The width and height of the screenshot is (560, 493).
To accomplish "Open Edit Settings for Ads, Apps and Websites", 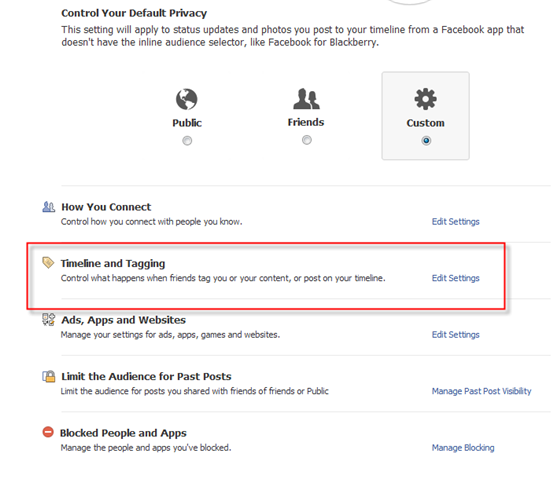I will click(x=455, y=334).
